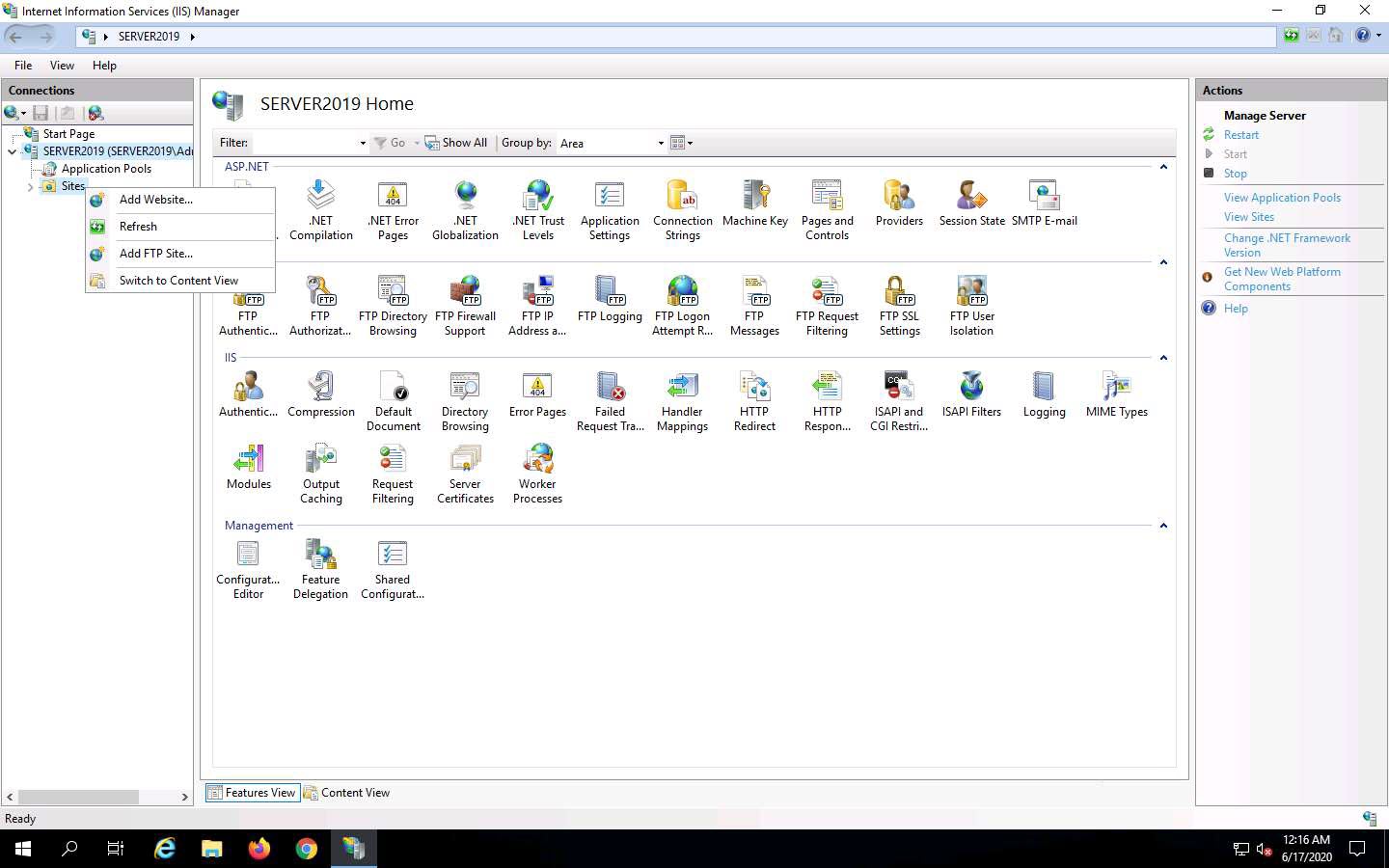Open Application Settings feature
This screenshot has width=1389, height=868.
[610, 209]
